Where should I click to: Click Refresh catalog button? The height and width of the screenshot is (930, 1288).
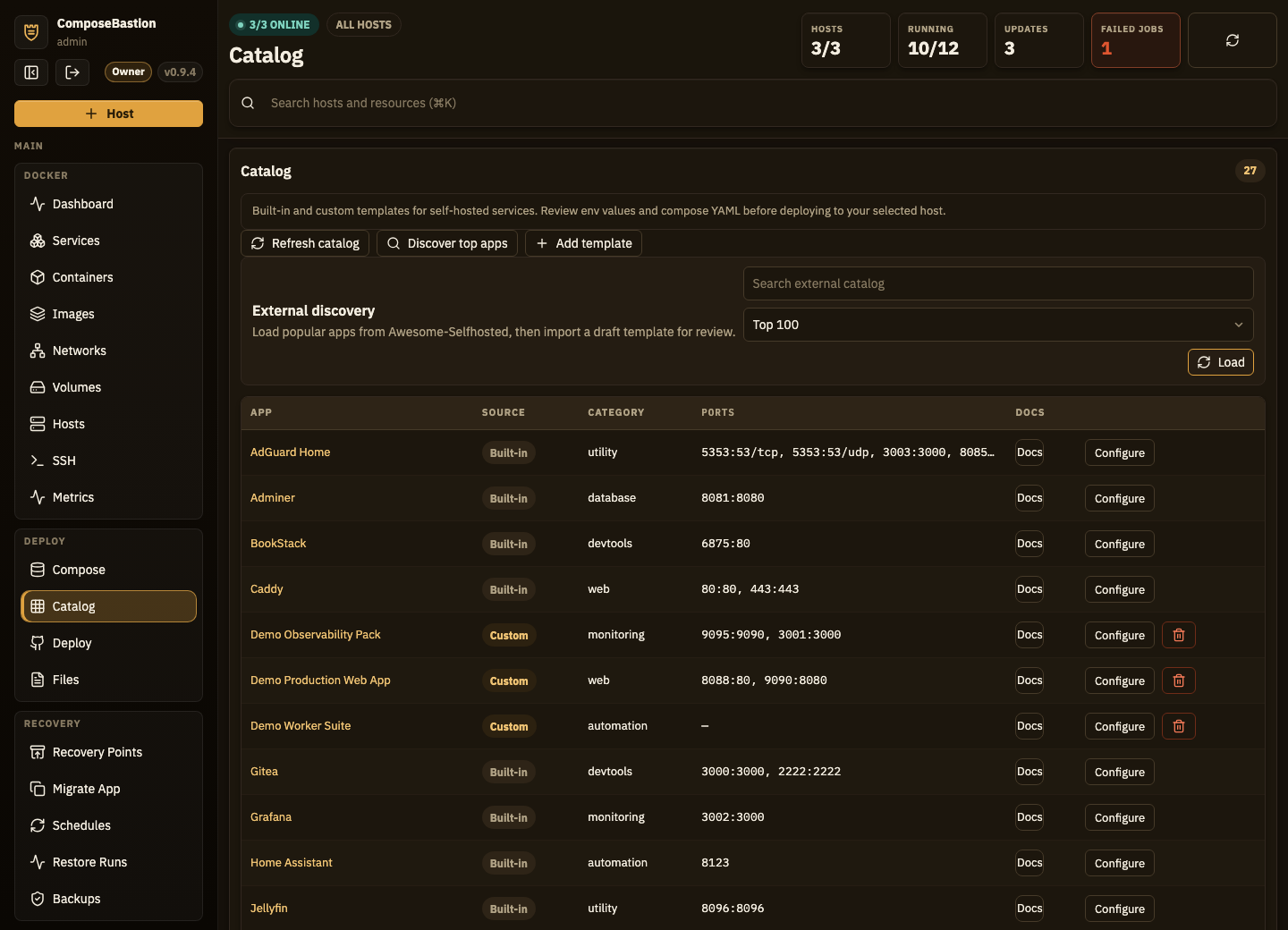pos(305,243)
